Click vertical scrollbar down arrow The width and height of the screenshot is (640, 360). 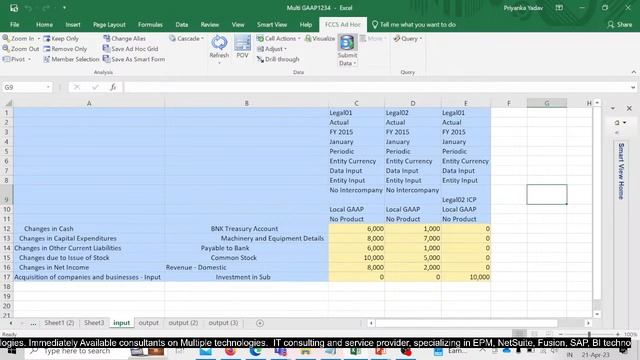[597, 314]
